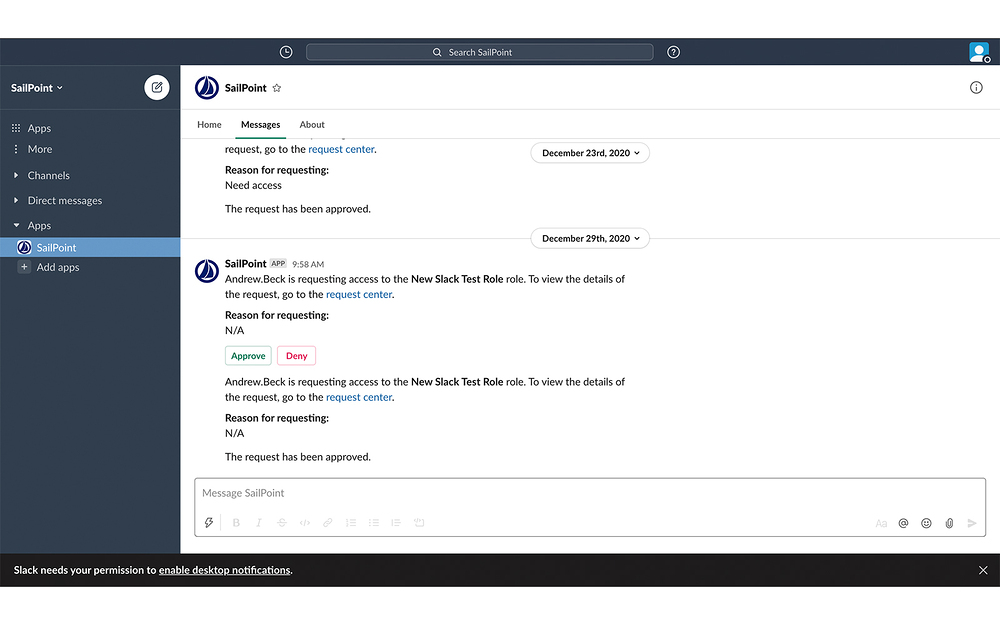
Task: Switch to the Messages tab
Action: pos(260,124)
